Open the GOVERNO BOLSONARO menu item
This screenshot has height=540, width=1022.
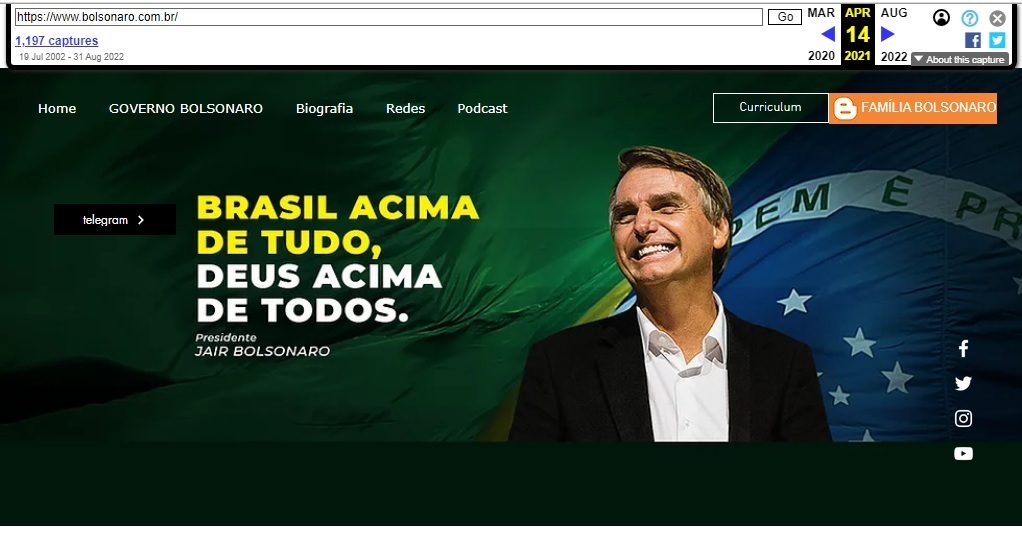pyautogui.click(x=186, y=109)
